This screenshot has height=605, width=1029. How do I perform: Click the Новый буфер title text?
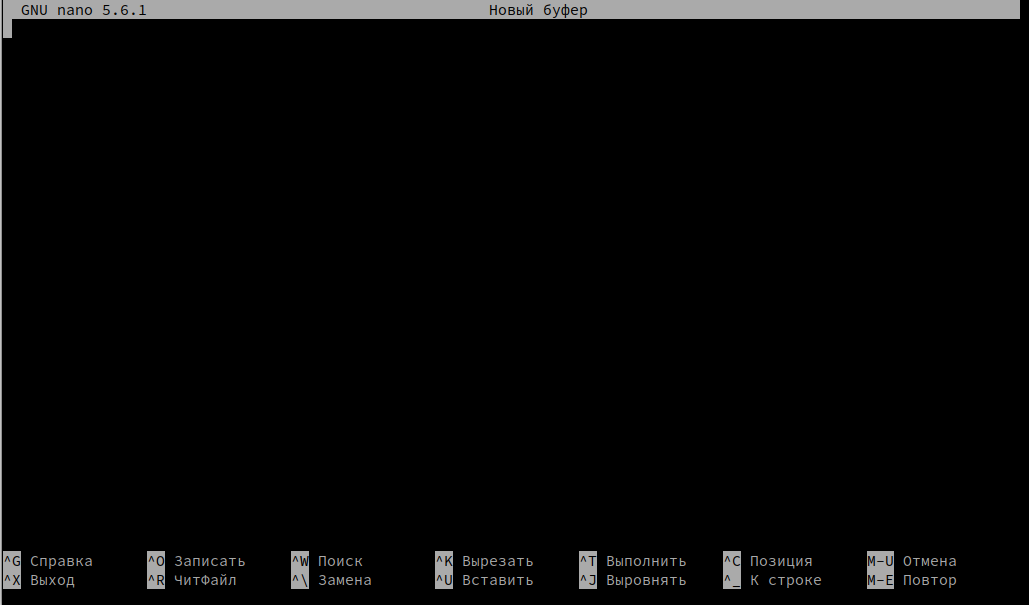pos(538,10)
